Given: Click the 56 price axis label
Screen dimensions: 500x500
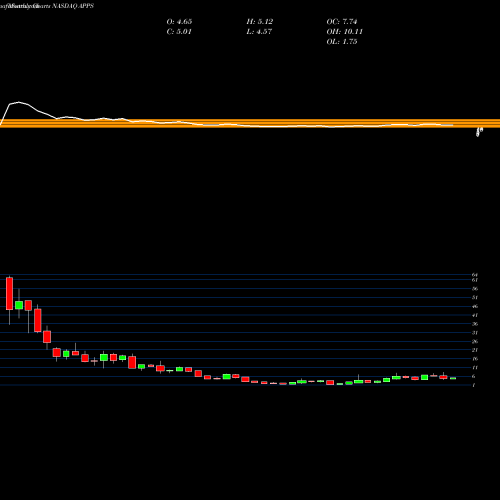Looking at the screenshot, I should point(475,289).
